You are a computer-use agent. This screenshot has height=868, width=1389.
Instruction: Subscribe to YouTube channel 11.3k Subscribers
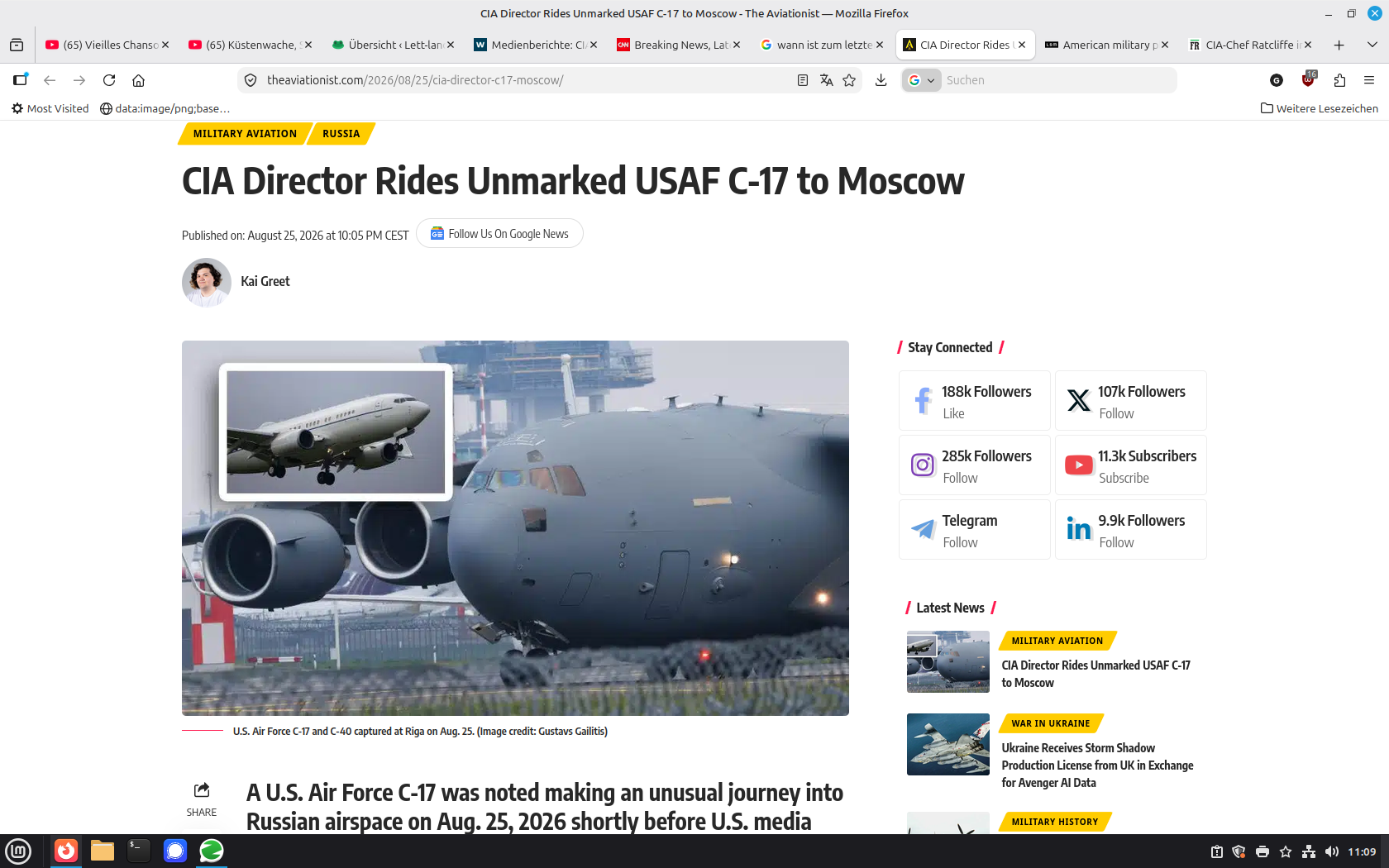click(x=1131, y=465)
